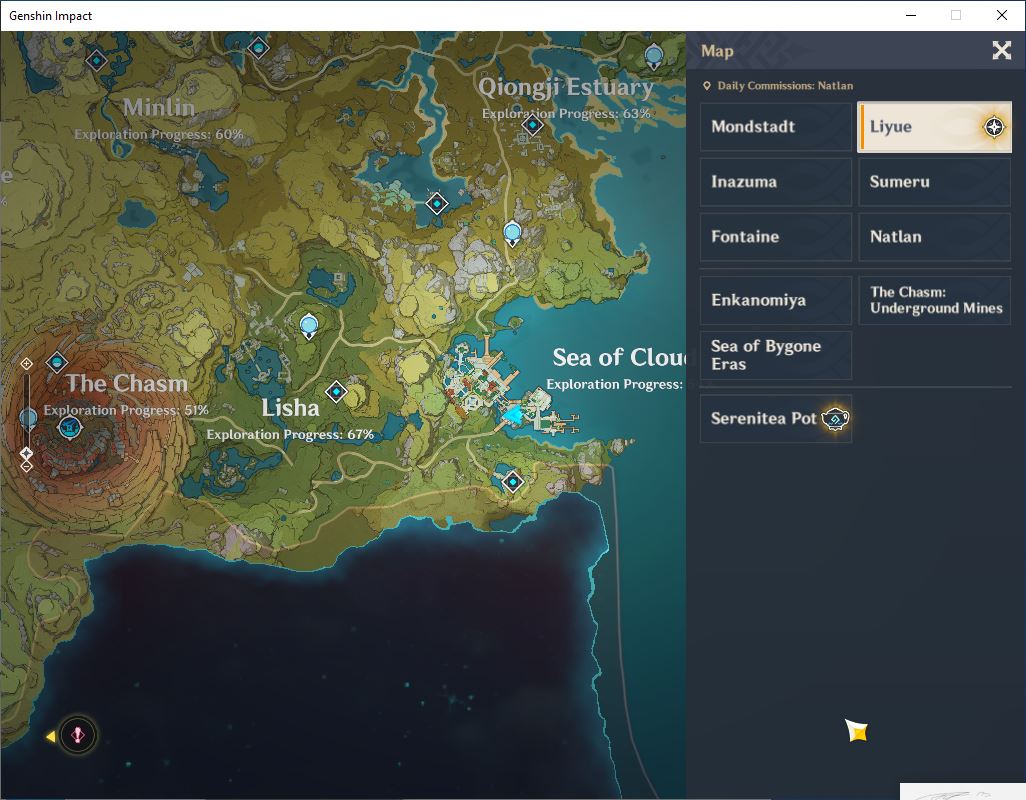Select the teleport waypoint above Lisha label
This screenshot has height=800, width=1026.
[336, 392]
